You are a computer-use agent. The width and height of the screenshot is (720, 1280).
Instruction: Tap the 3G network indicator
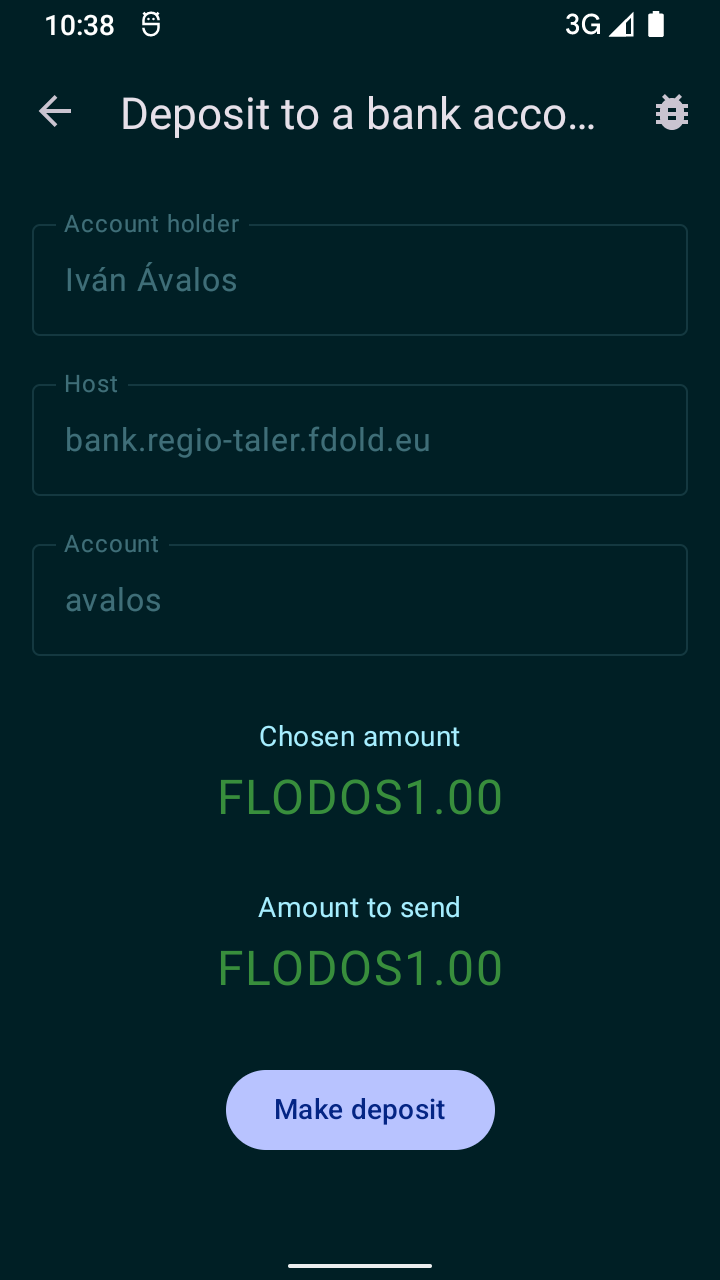pos(583,25)
